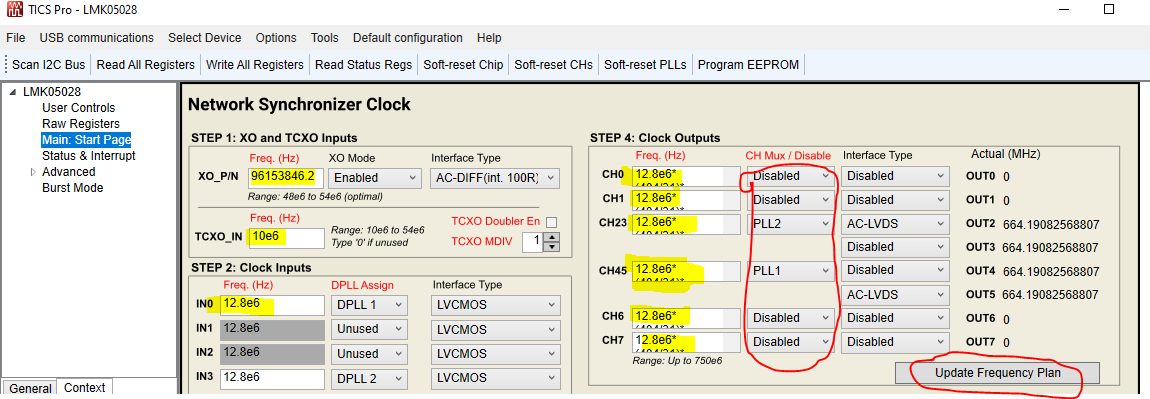Open the USB communications menu
The width and height of the screenshot is (1150, 399).
click(97, 37)
